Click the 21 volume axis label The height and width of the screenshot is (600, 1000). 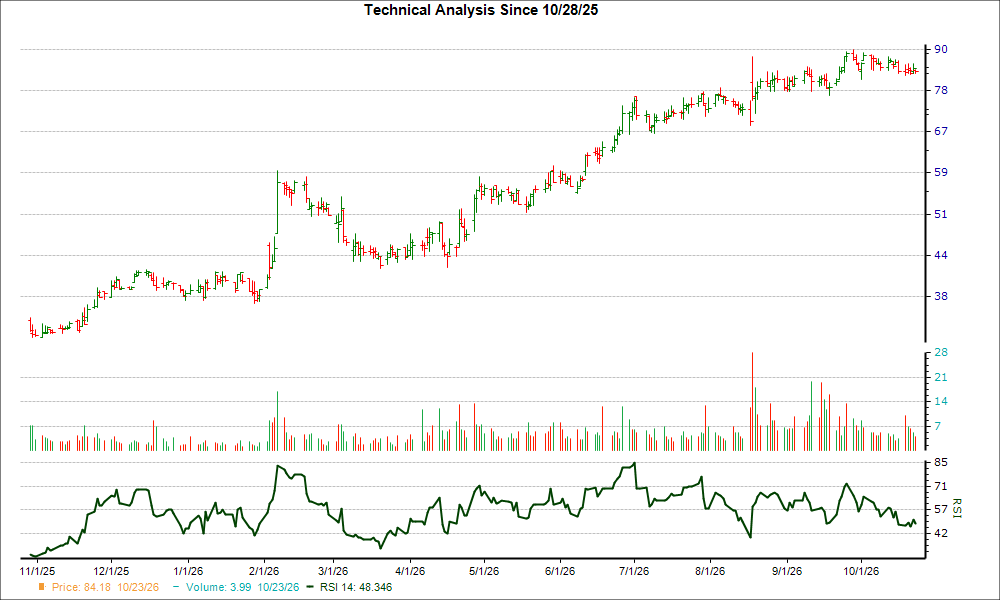point(941,377)
